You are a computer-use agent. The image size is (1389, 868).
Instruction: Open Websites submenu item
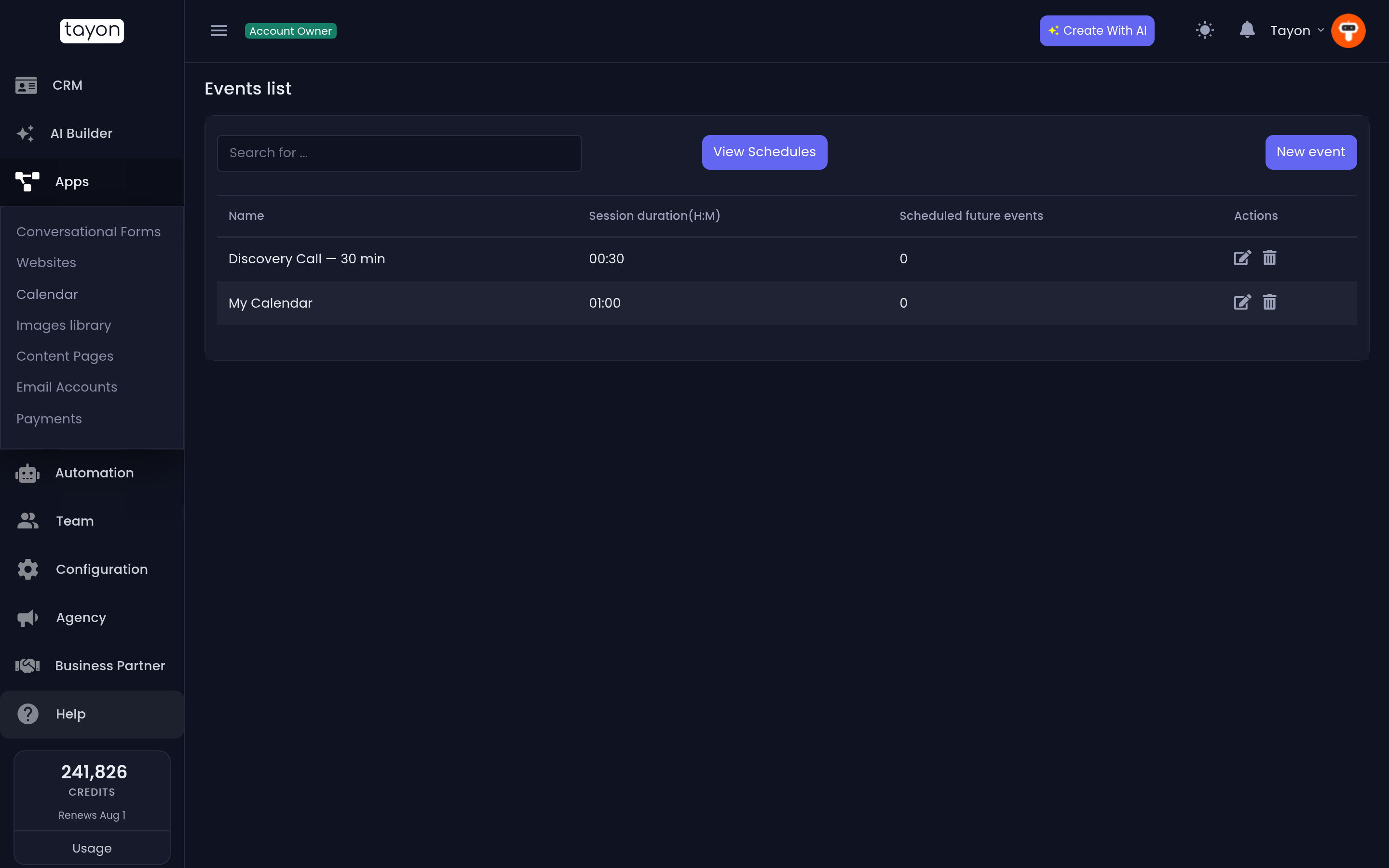coord(46,262)
